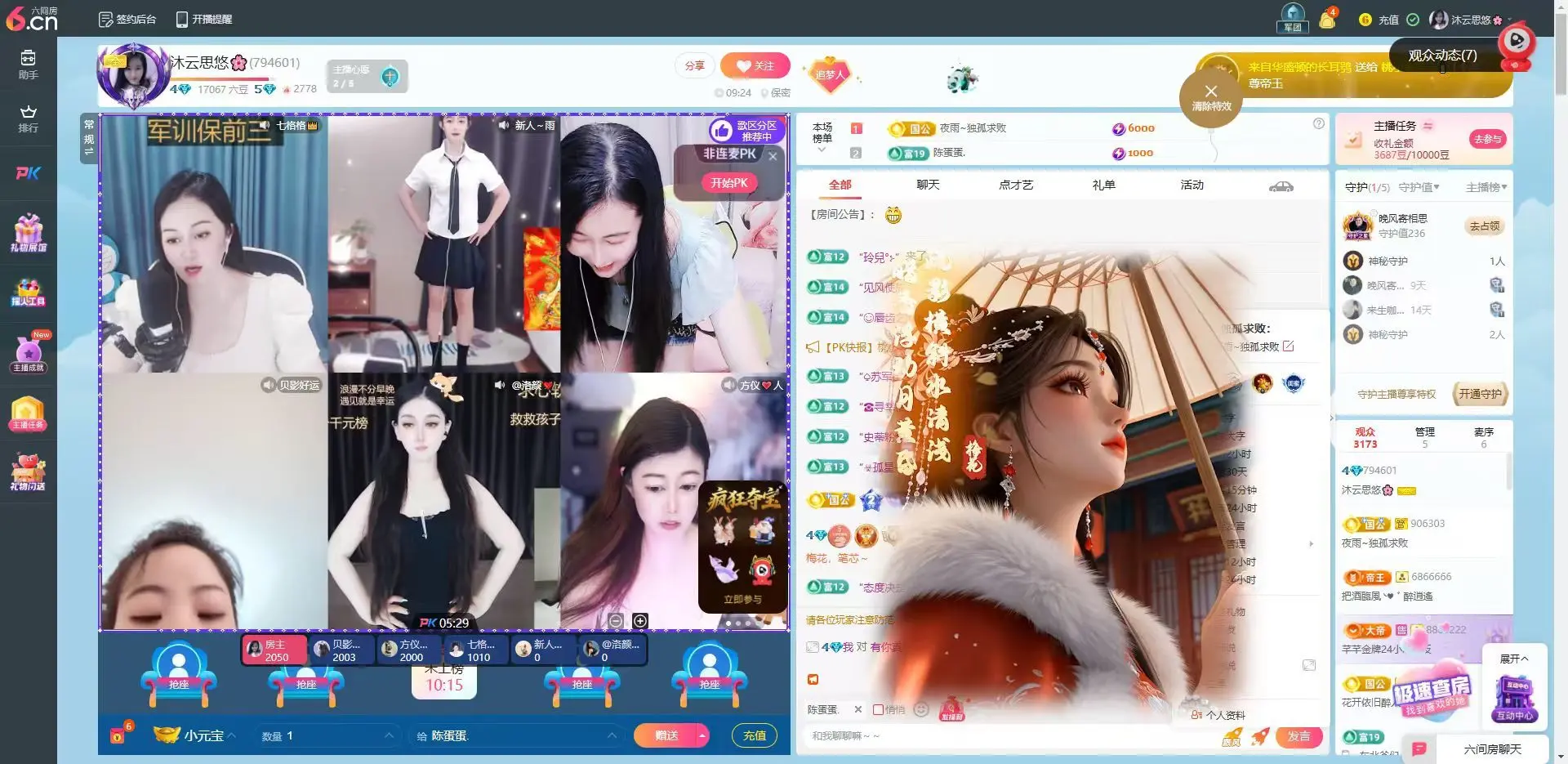
Task: Open the 沐云思悠 account dropdown arrow
Action: (x=1510, y=20)
